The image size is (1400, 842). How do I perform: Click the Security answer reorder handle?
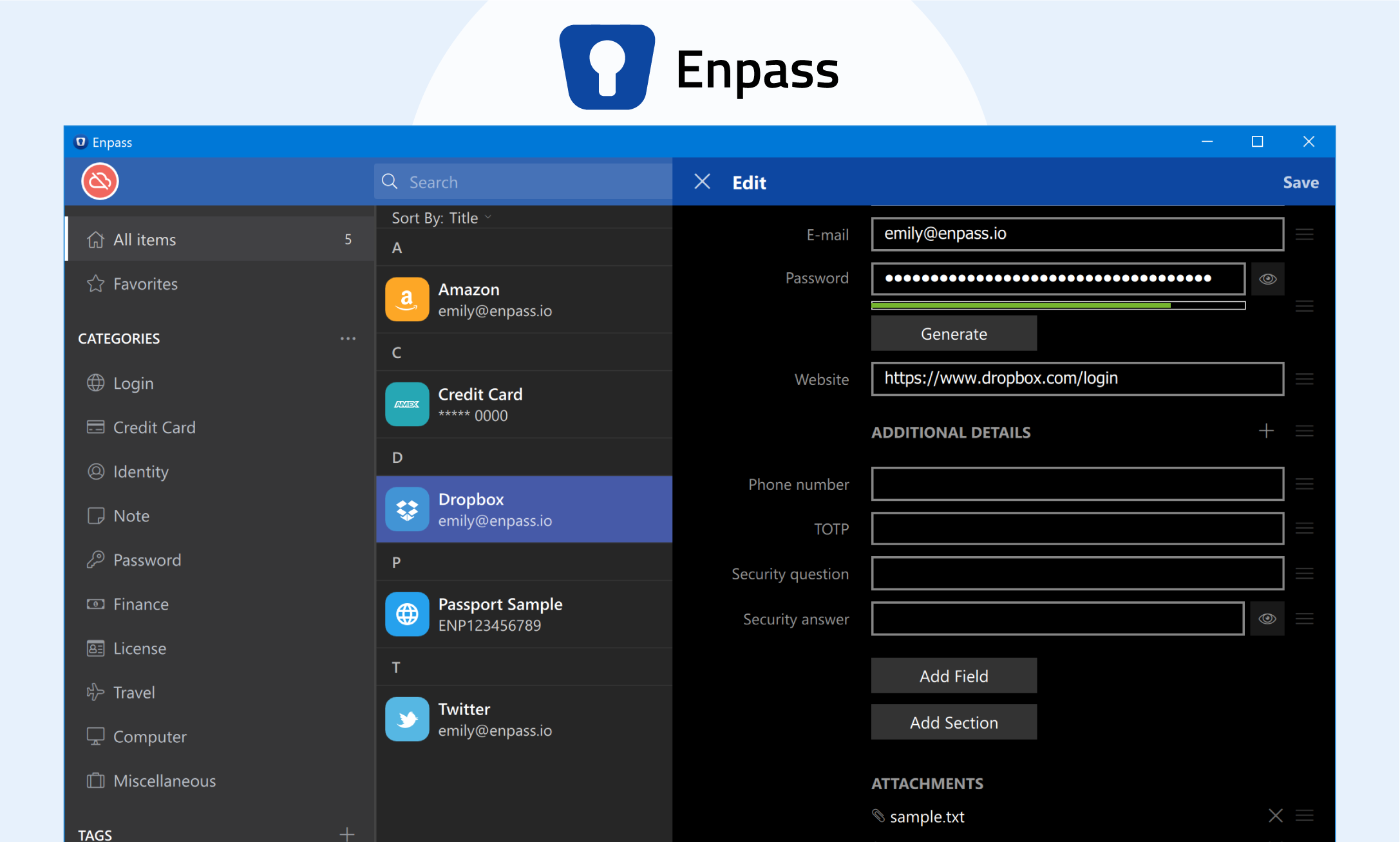1305,619
